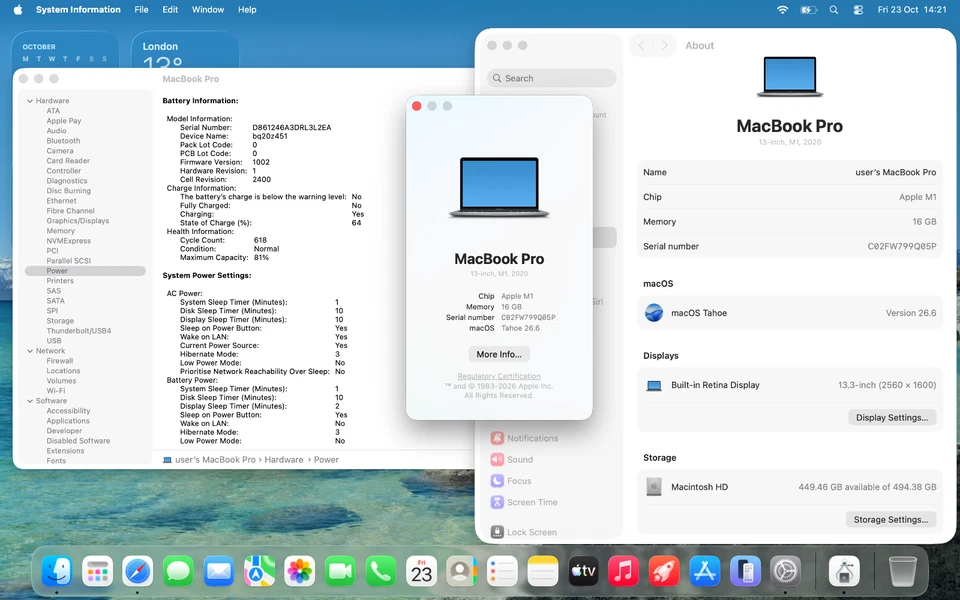Select Wi-Fi under the Network section
Image resolution: width=960 pixels, height=600 pixels.
click(56, 391)
